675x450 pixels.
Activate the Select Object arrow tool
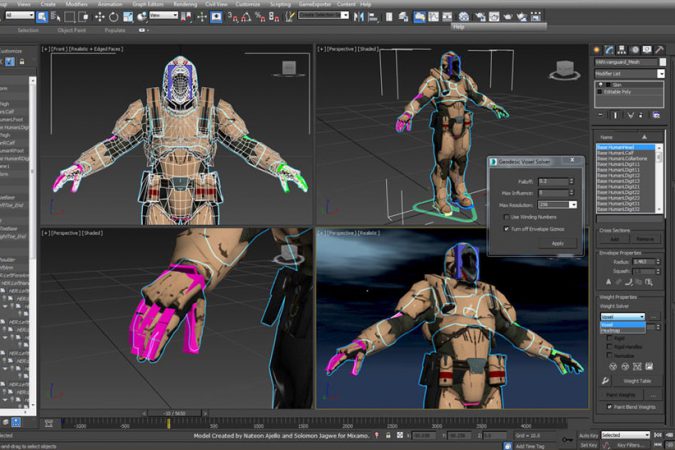click(x=42, y=17)
